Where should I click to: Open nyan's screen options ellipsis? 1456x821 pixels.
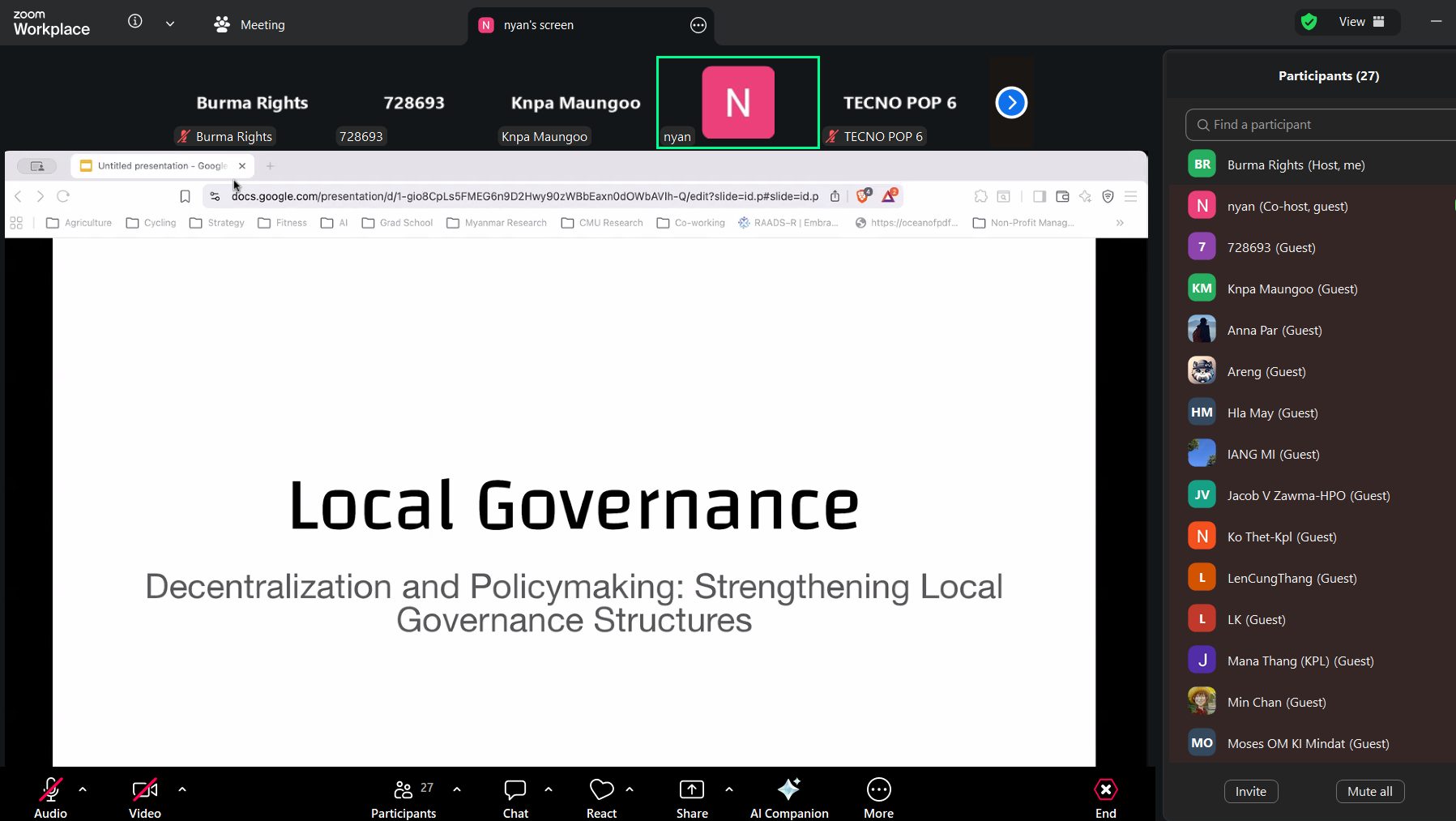698,25
